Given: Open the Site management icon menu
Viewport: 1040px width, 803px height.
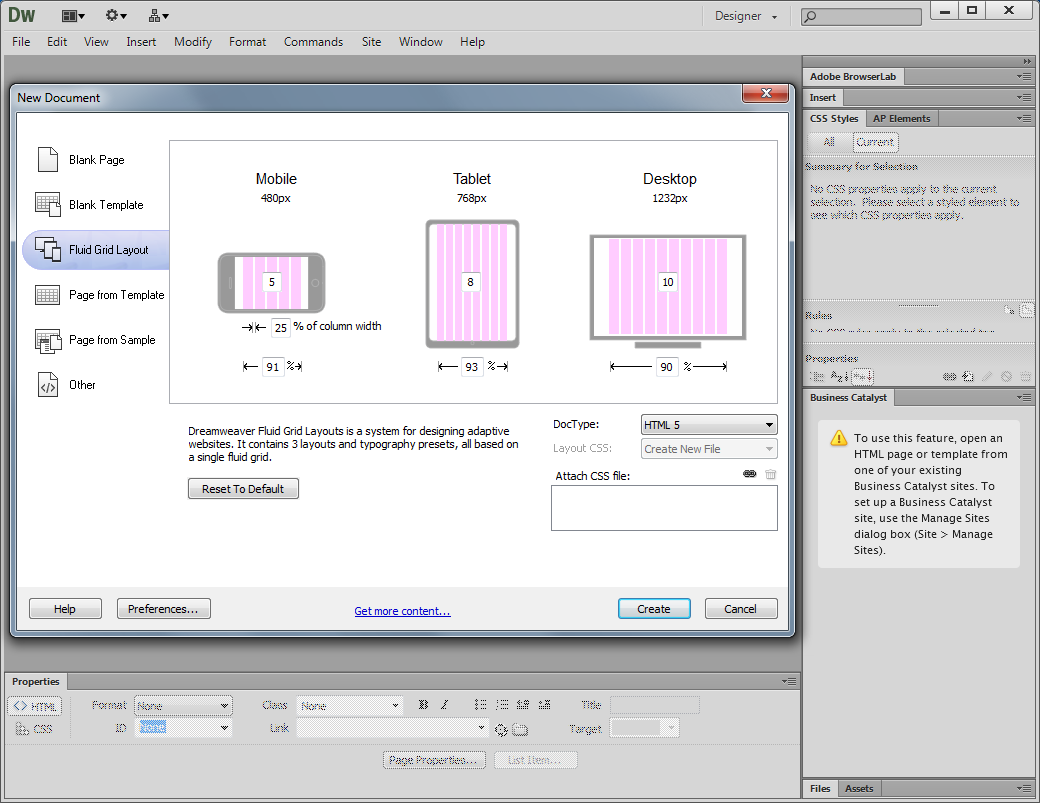Looking at the screenshot, I should coord(159,16).
